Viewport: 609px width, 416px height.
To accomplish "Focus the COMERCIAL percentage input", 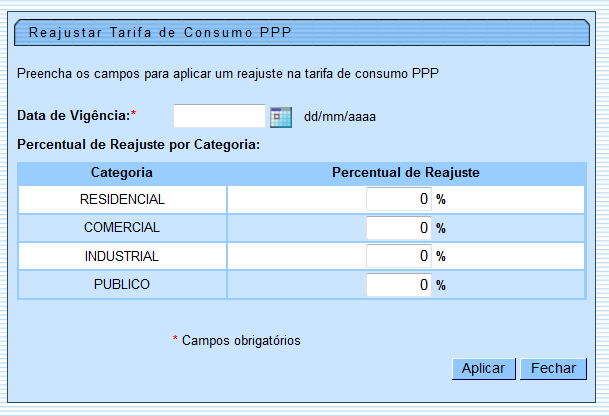I will coord(399,228).
